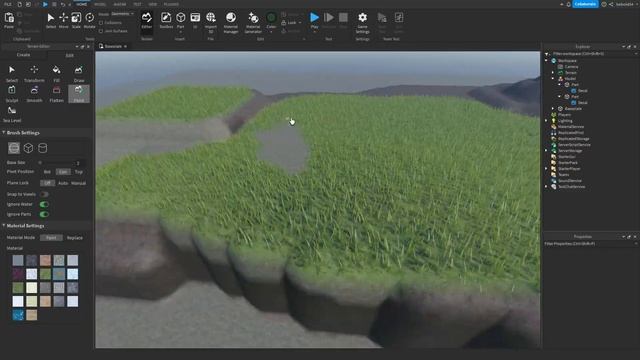Viewport: 640px width, 360px height.
Task: Switch to the VIEW ribbon tab
Action: (x=153, y=4)
